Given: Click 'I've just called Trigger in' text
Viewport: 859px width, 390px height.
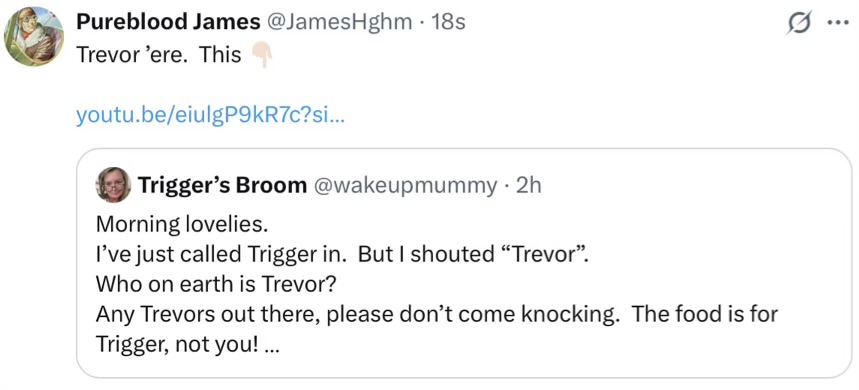Looking at the screenshot, I should pos(221,255).
